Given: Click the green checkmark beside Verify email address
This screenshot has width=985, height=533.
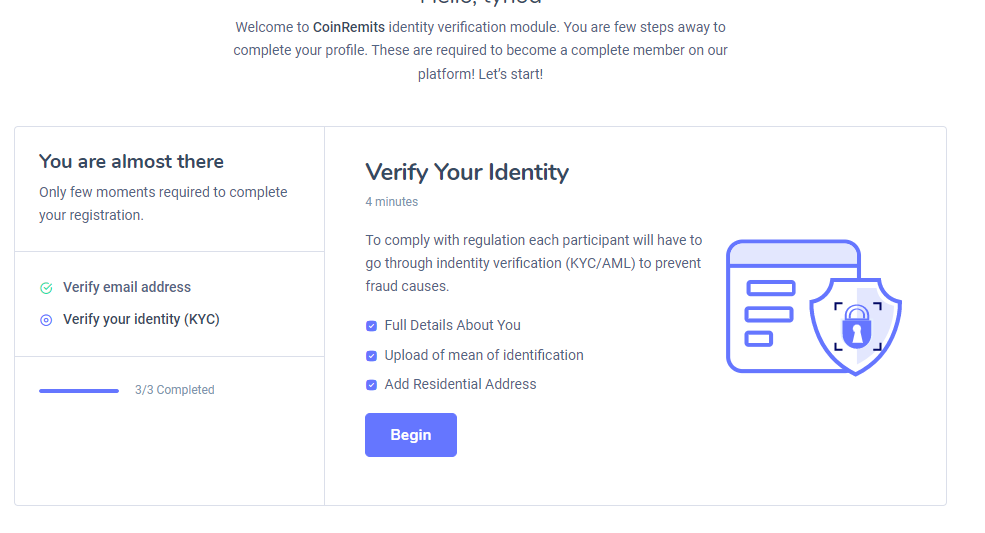Looking at the screenshot, I should (x=46, y=288).
